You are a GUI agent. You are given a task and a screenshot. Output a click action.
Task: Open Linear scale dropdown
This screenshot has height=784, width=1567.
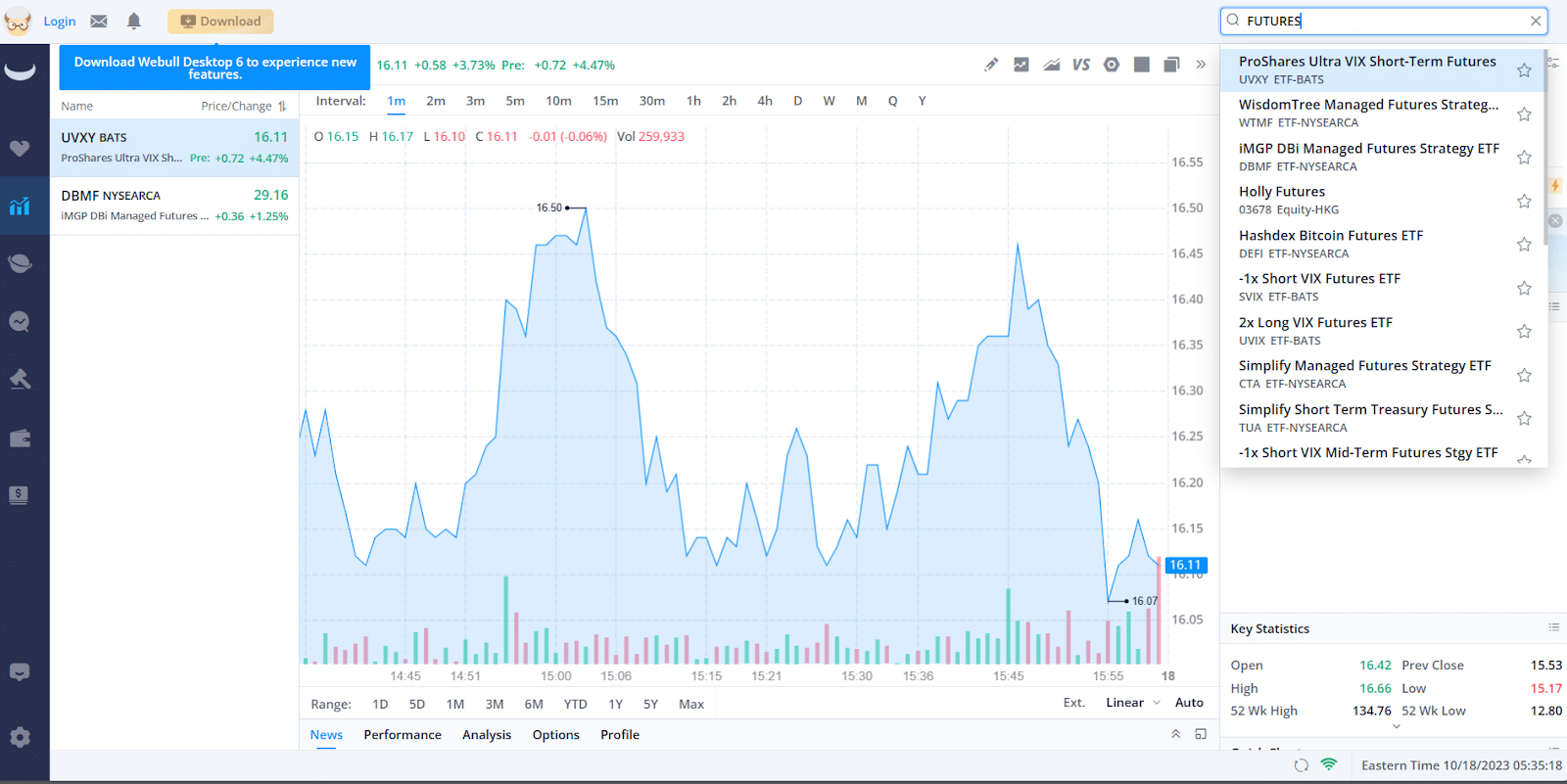pos(1133,703)
